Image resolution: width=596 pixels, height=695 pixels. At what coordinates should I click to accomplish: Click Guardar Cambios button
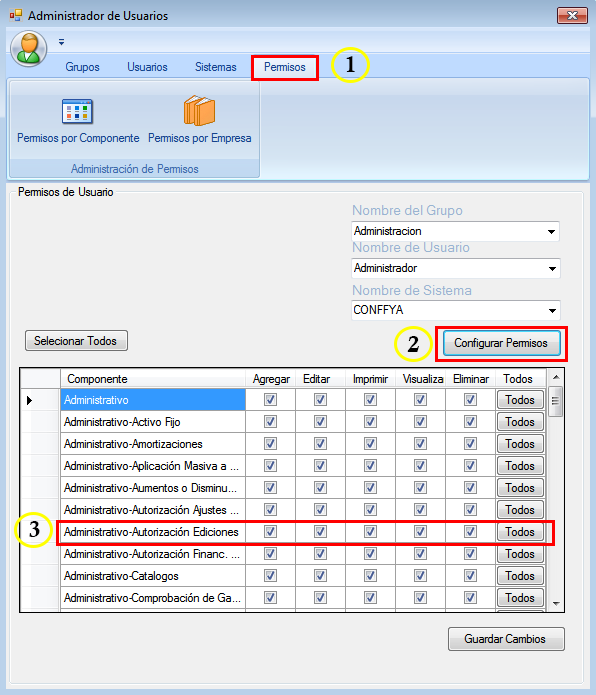[x=506, y=639]
